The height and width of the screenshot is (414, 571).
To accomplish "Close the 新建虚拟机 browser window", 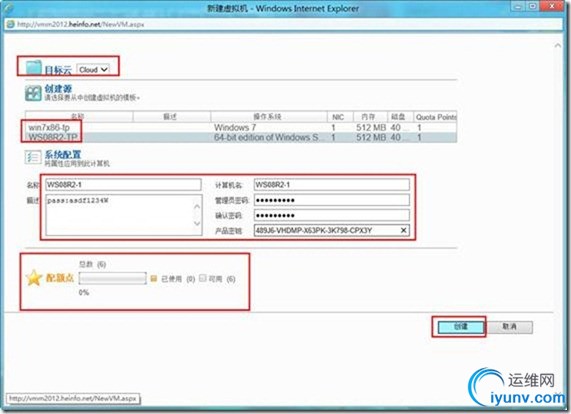I will (x=553, y=6).
